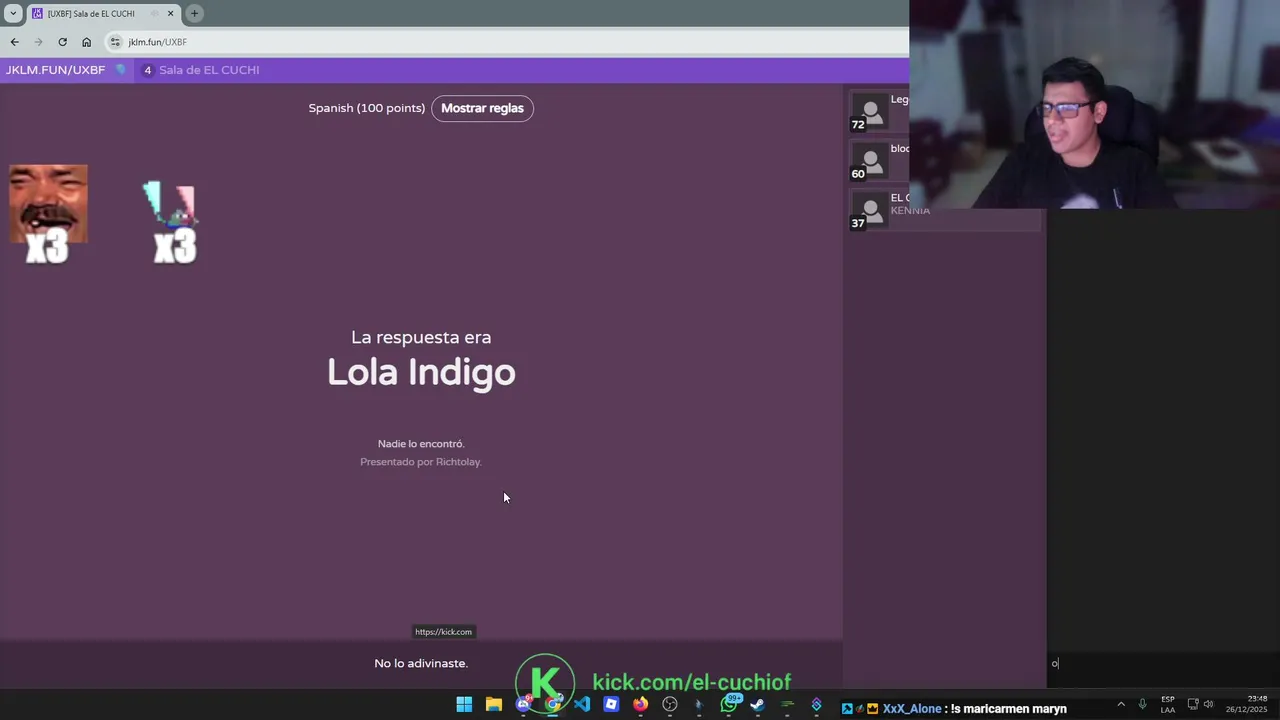The height and width of the screenshot is (720, 1280).
Task: Click the microphone tray icon
Action: coord(1142,704)
